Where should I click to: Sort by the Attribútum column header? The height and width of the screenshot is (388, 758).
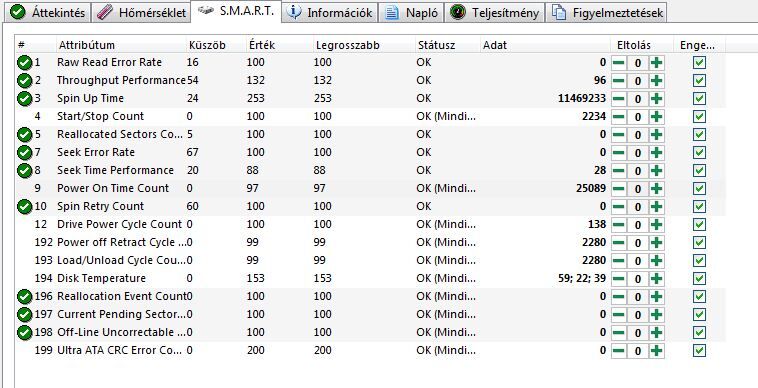click(x=121, y=45)
